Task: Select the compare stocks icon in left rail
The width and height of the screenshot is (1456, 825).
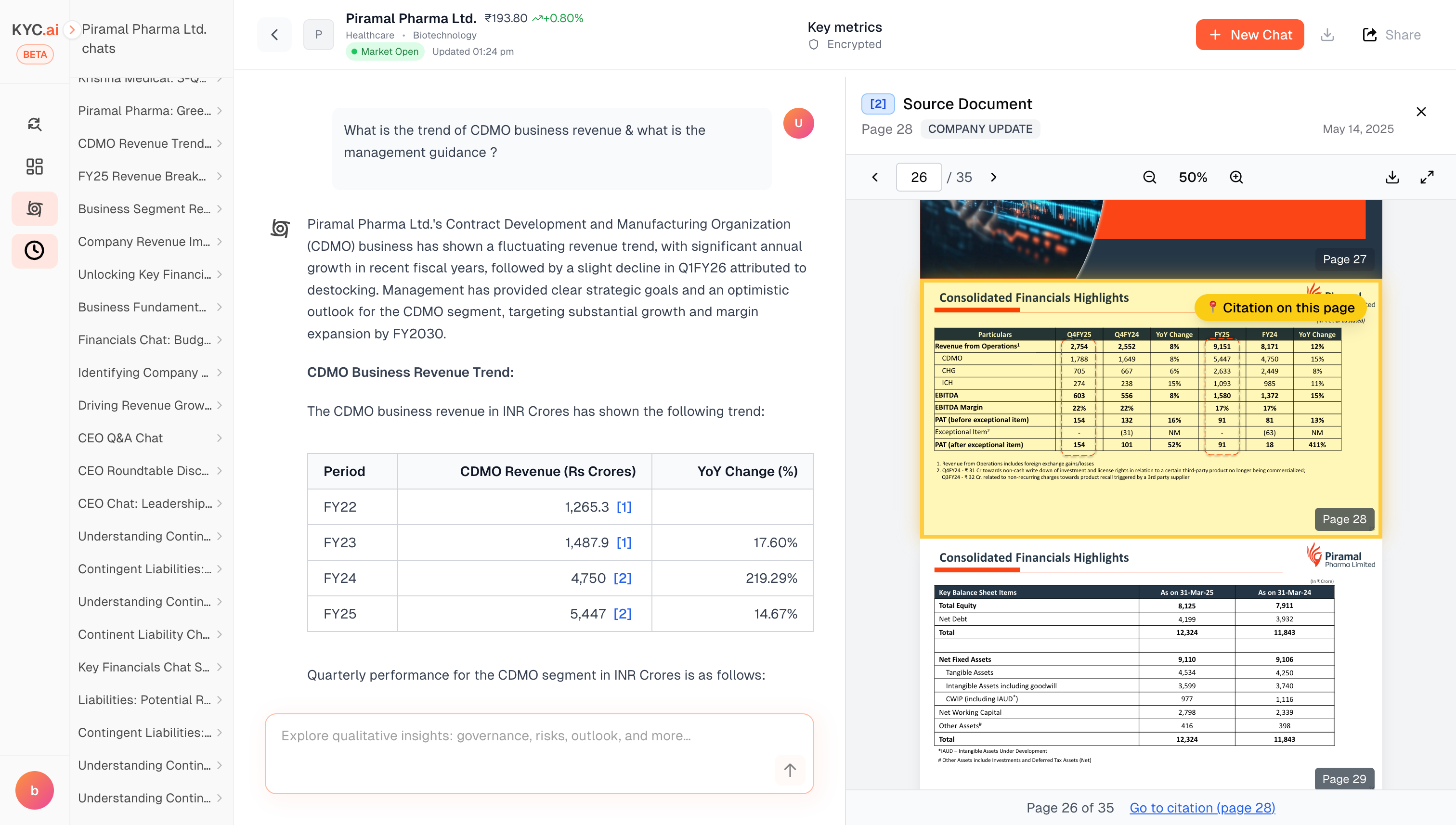Action: (35, 124)
